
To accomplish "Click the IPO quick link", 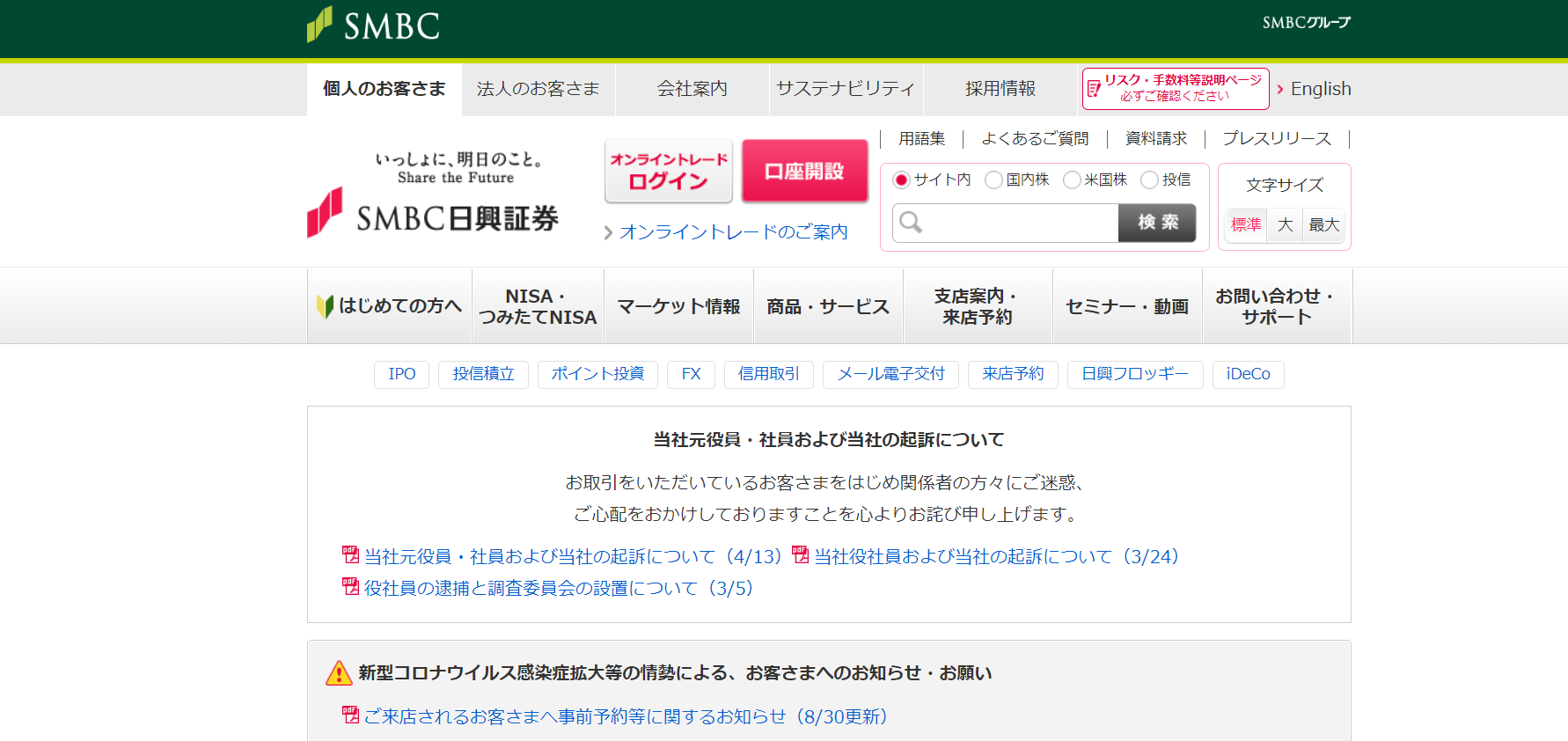I will [402, 374].
